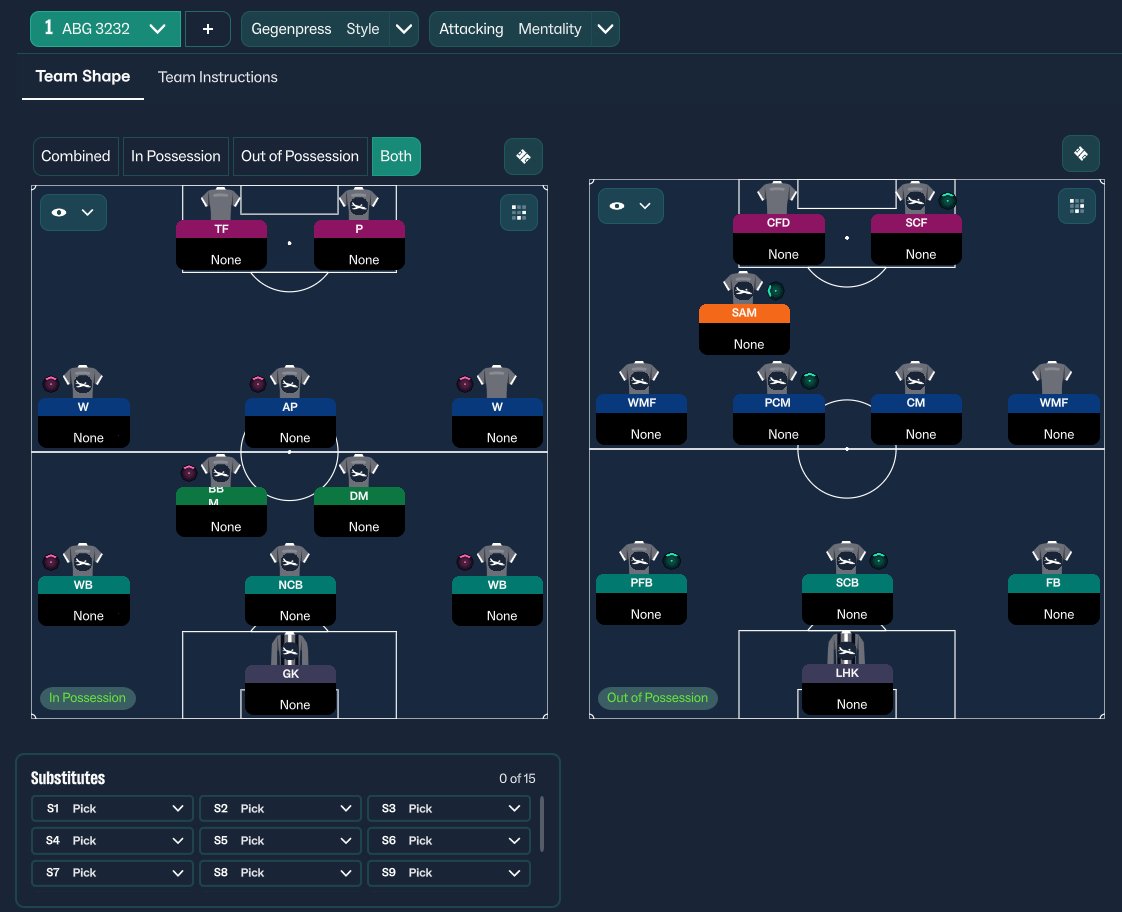This screenshot has height=912, width=1122.
Task: Click the In Possession pitch label
Action: (87, 697)
